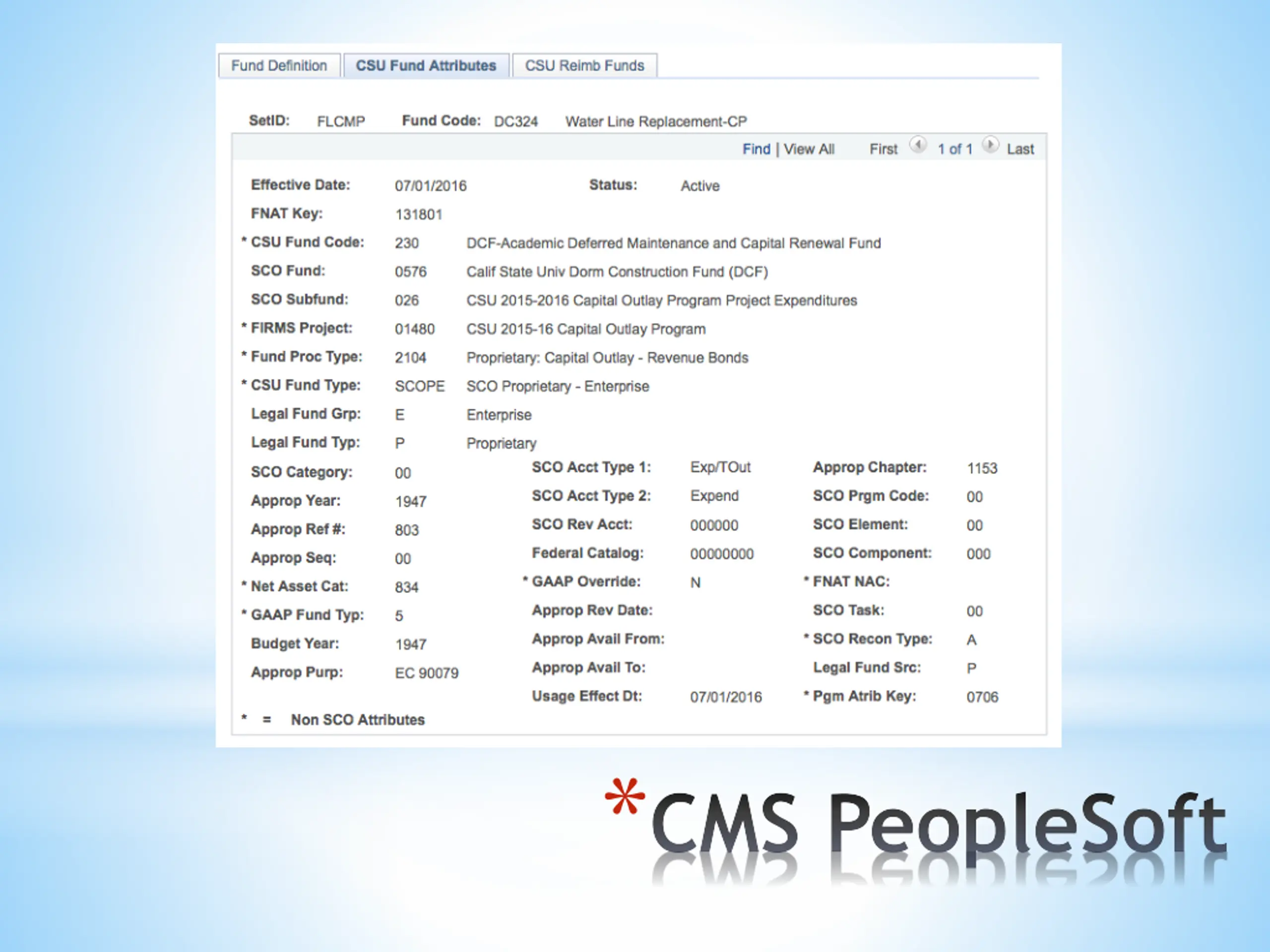Click the Approp Rev Date label
1270x952 pixels.
[592, 610]
